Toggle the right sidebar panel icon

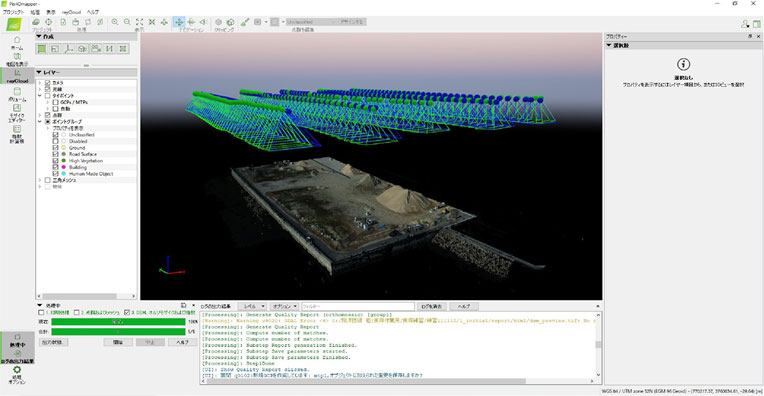pos(757,24)
